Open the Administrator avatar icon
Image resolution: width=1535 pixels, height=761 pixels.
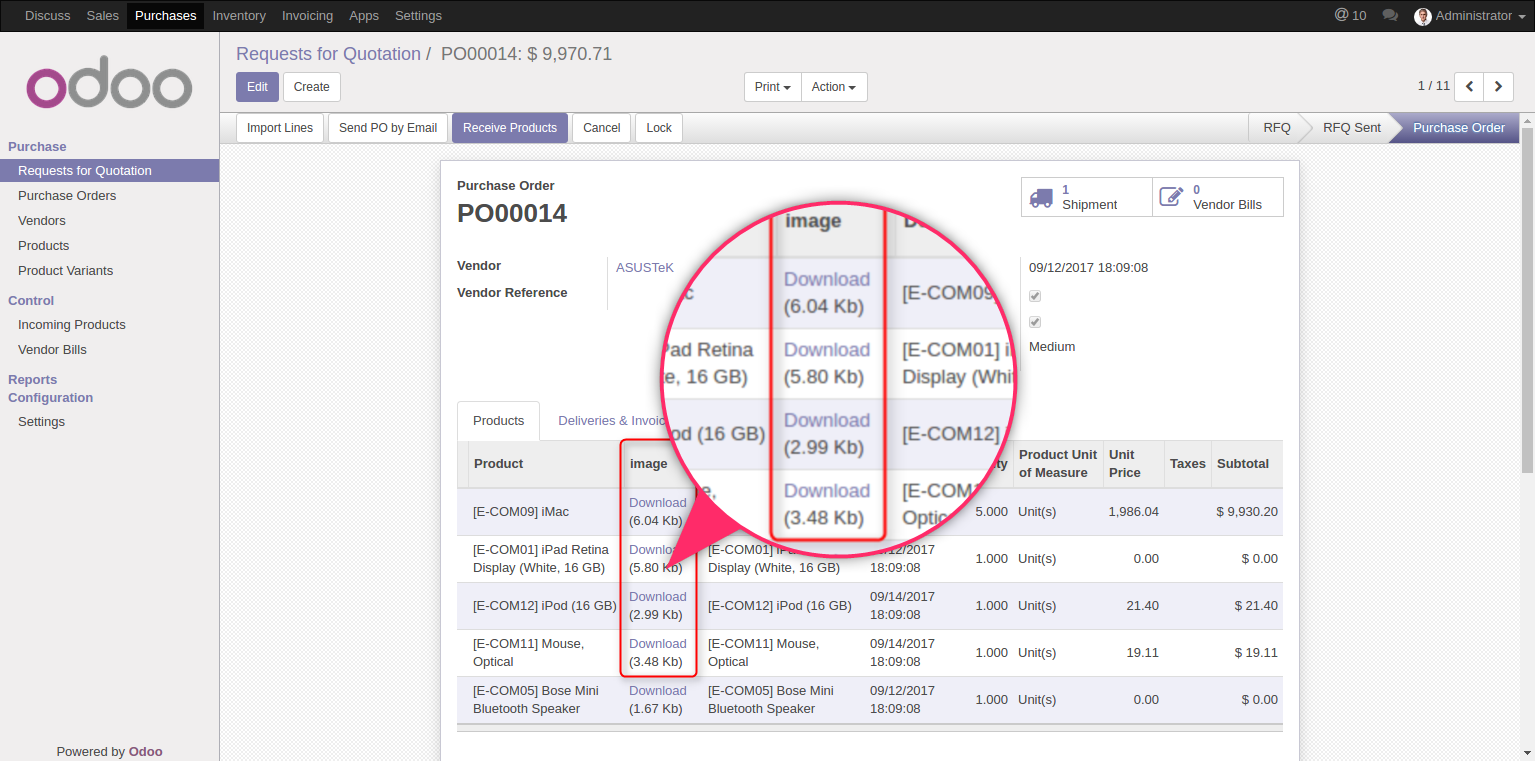pyautogui.click(x=1423, y=15)
